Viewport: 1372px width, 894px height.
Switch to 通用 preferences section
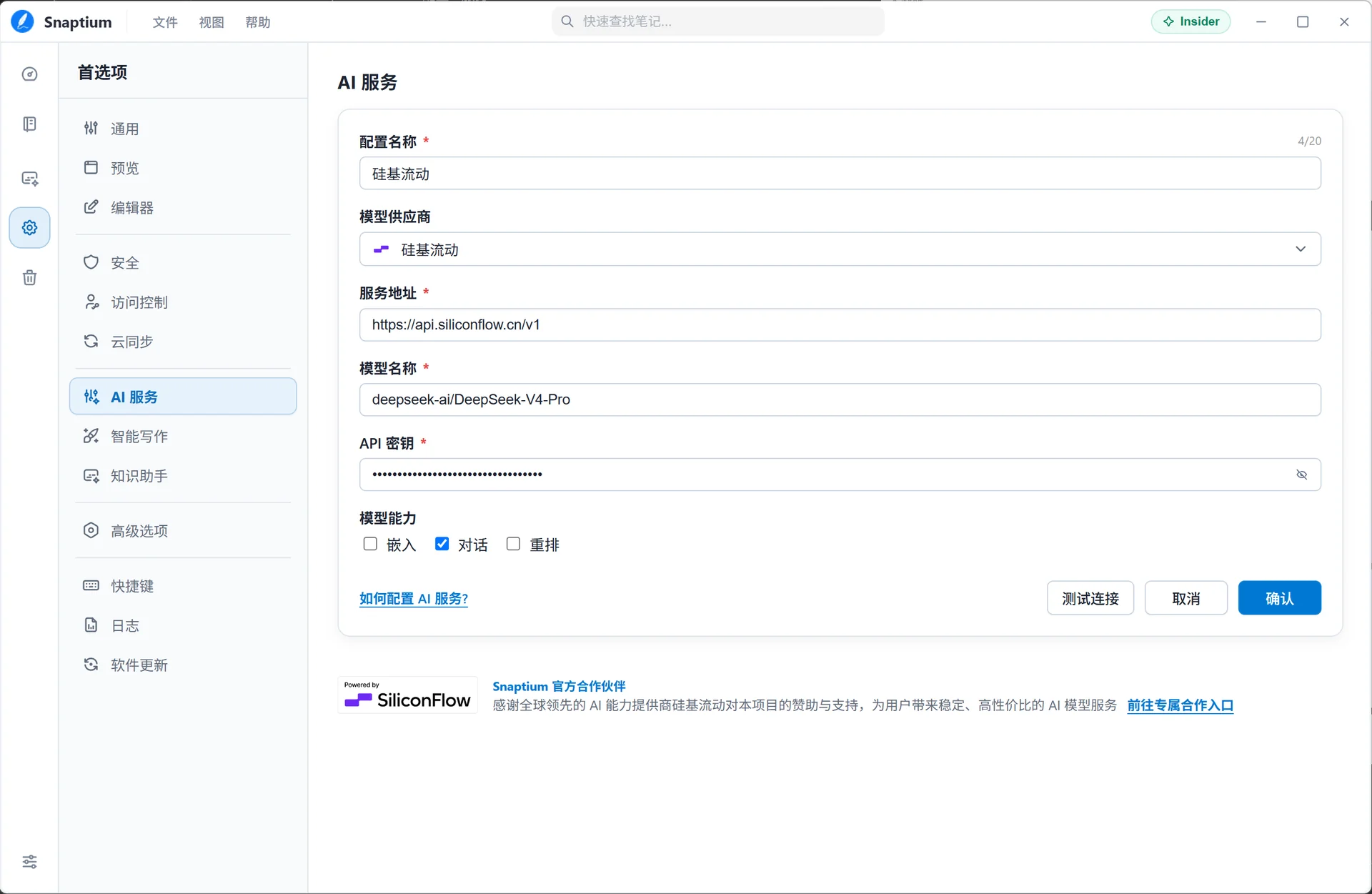[183, 128]
